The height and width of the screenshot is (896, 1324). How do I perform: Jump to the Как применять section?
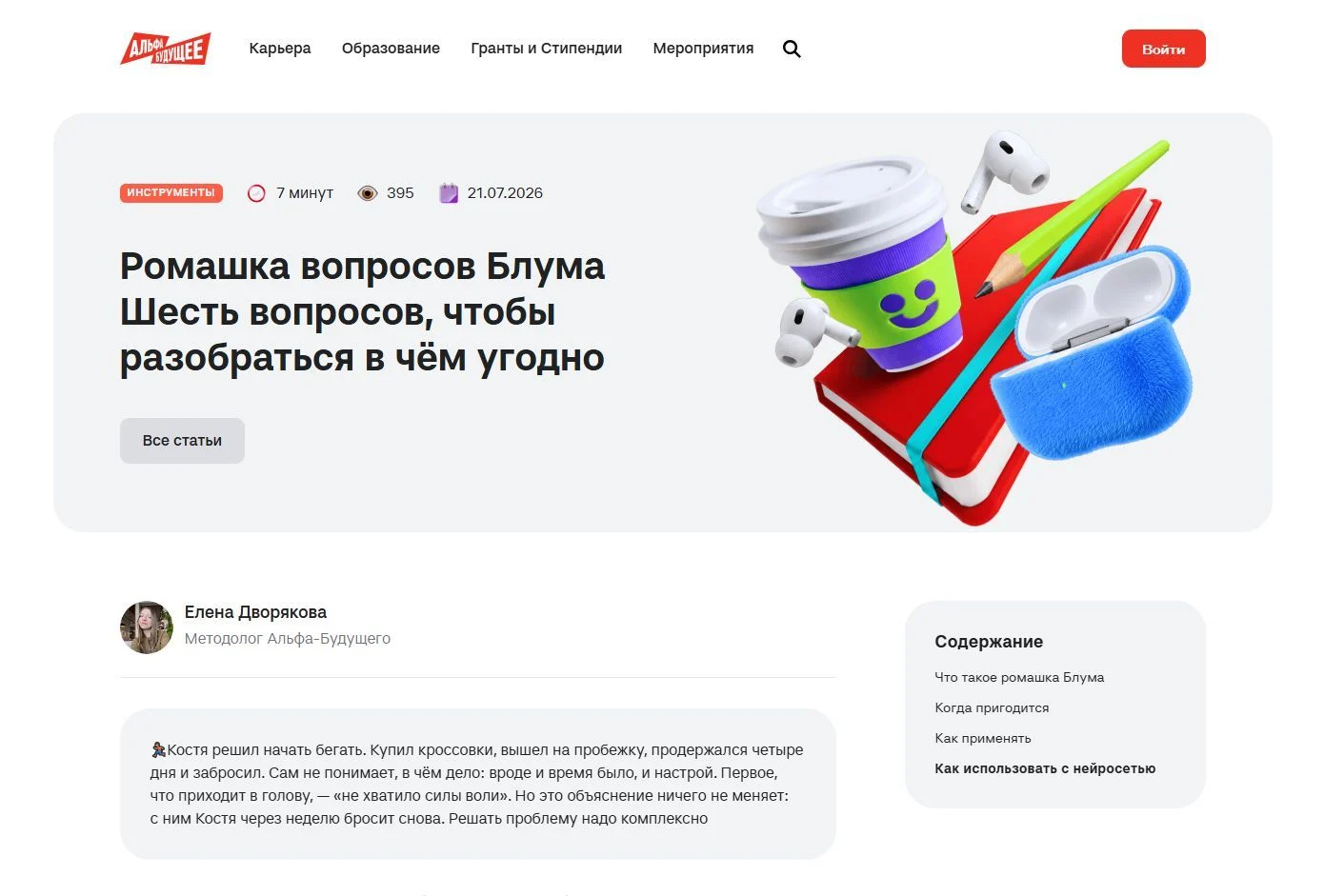coord(983,738)
